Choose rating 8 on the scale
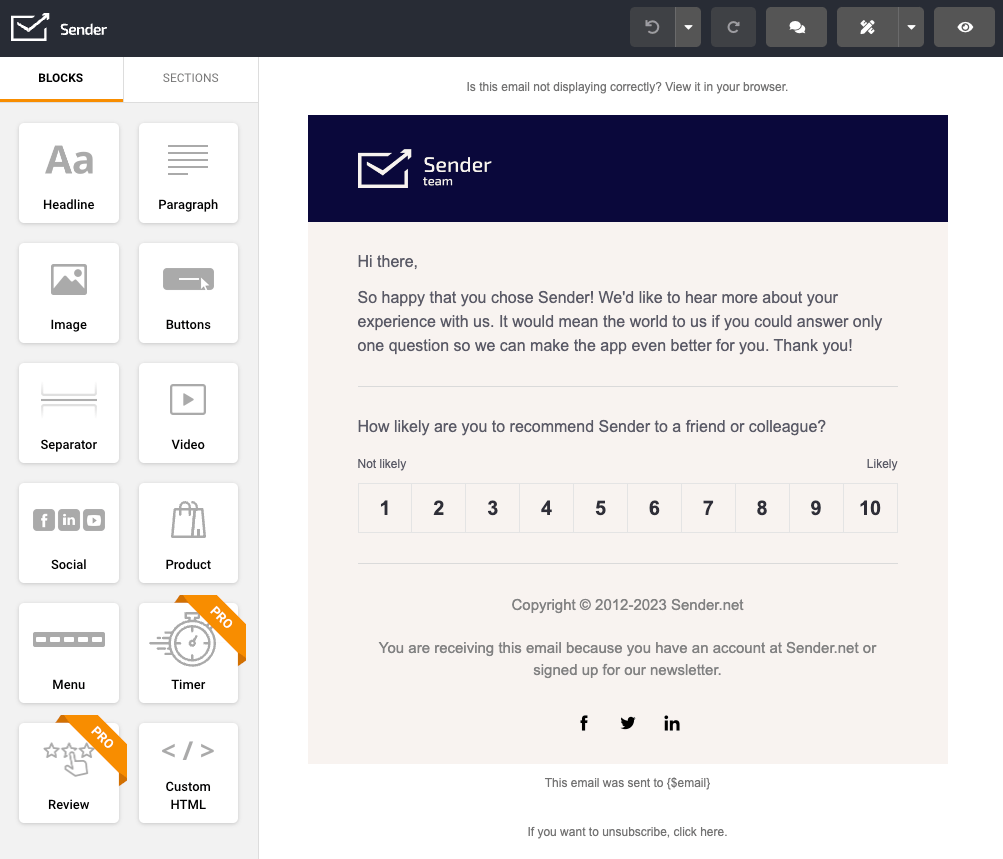This screenshot has height=859, width=1003. (762, 508)
